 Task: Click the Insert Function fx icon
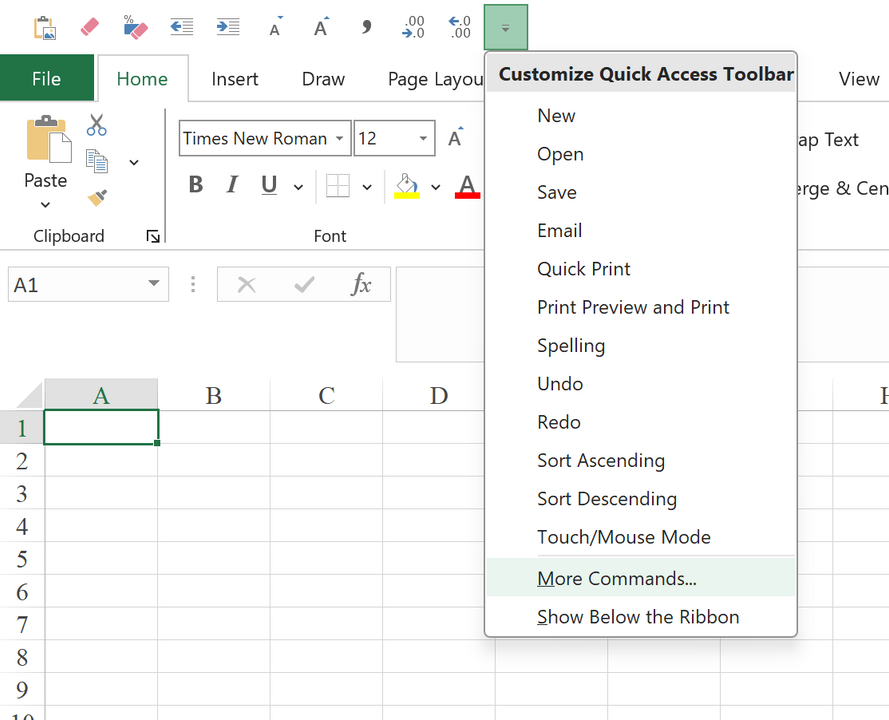point(361,285)
